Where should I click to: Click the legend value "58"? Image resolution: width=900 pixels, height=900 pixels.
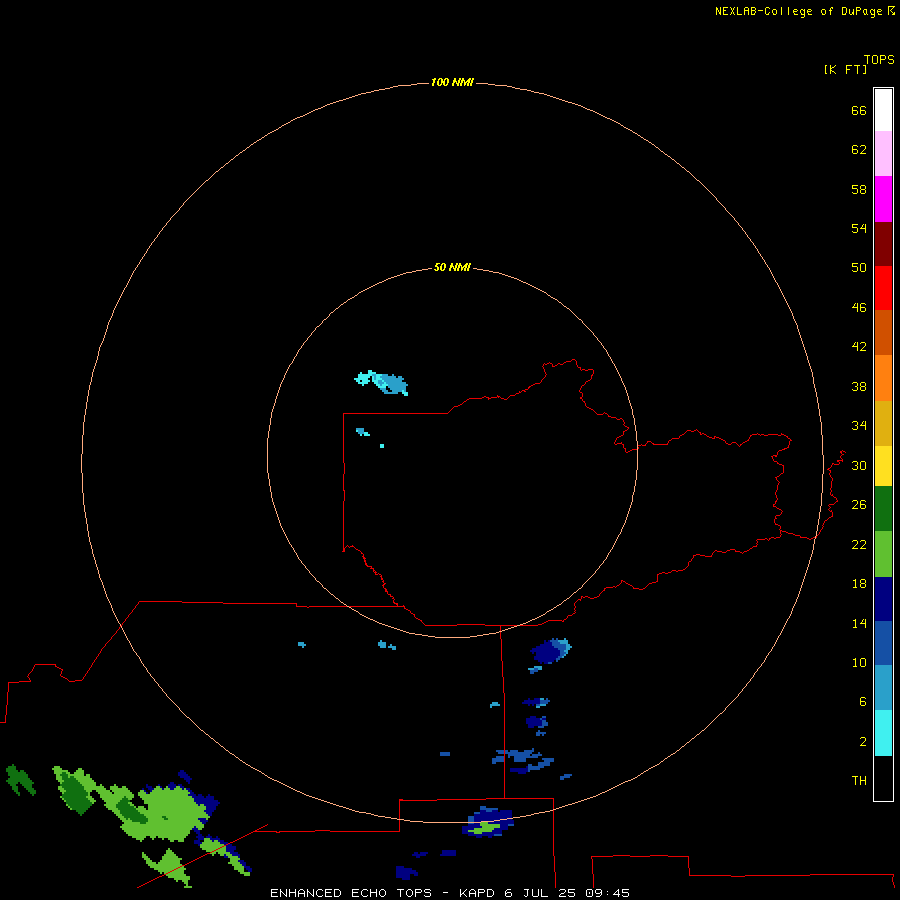tap(859, 189)
